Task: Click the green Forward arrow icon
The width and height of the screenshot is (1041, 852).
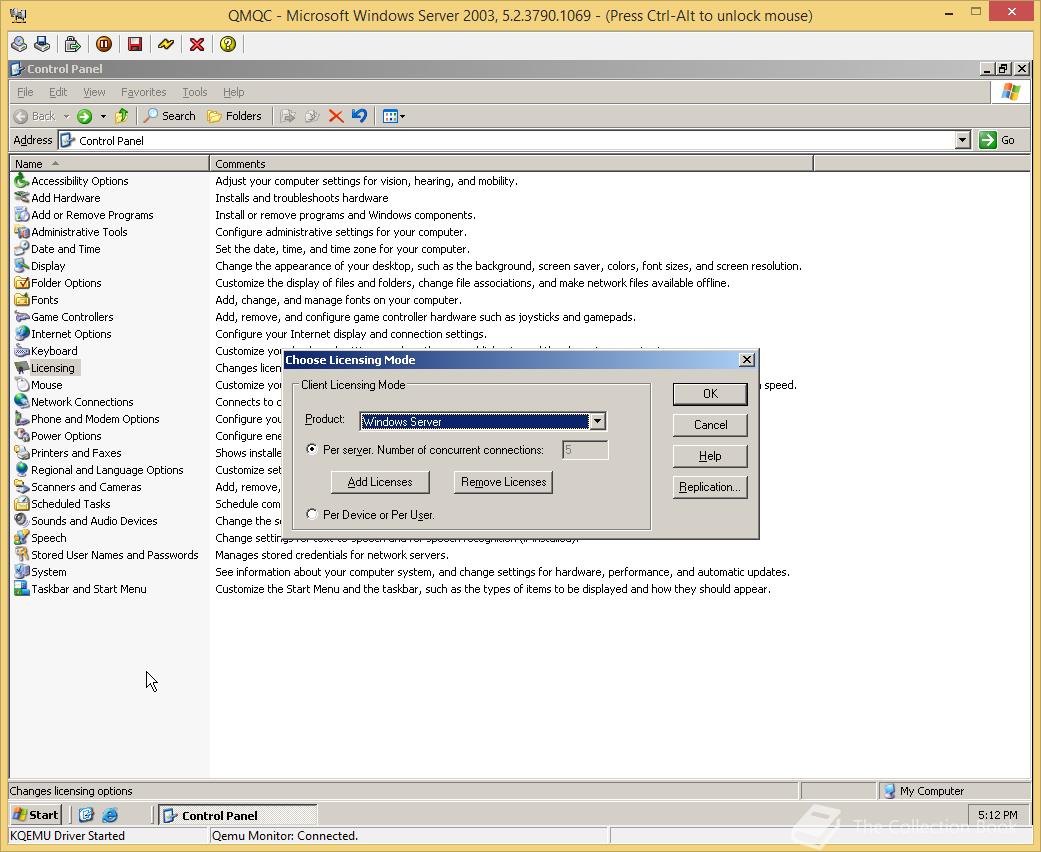Action: click(84, 116)
